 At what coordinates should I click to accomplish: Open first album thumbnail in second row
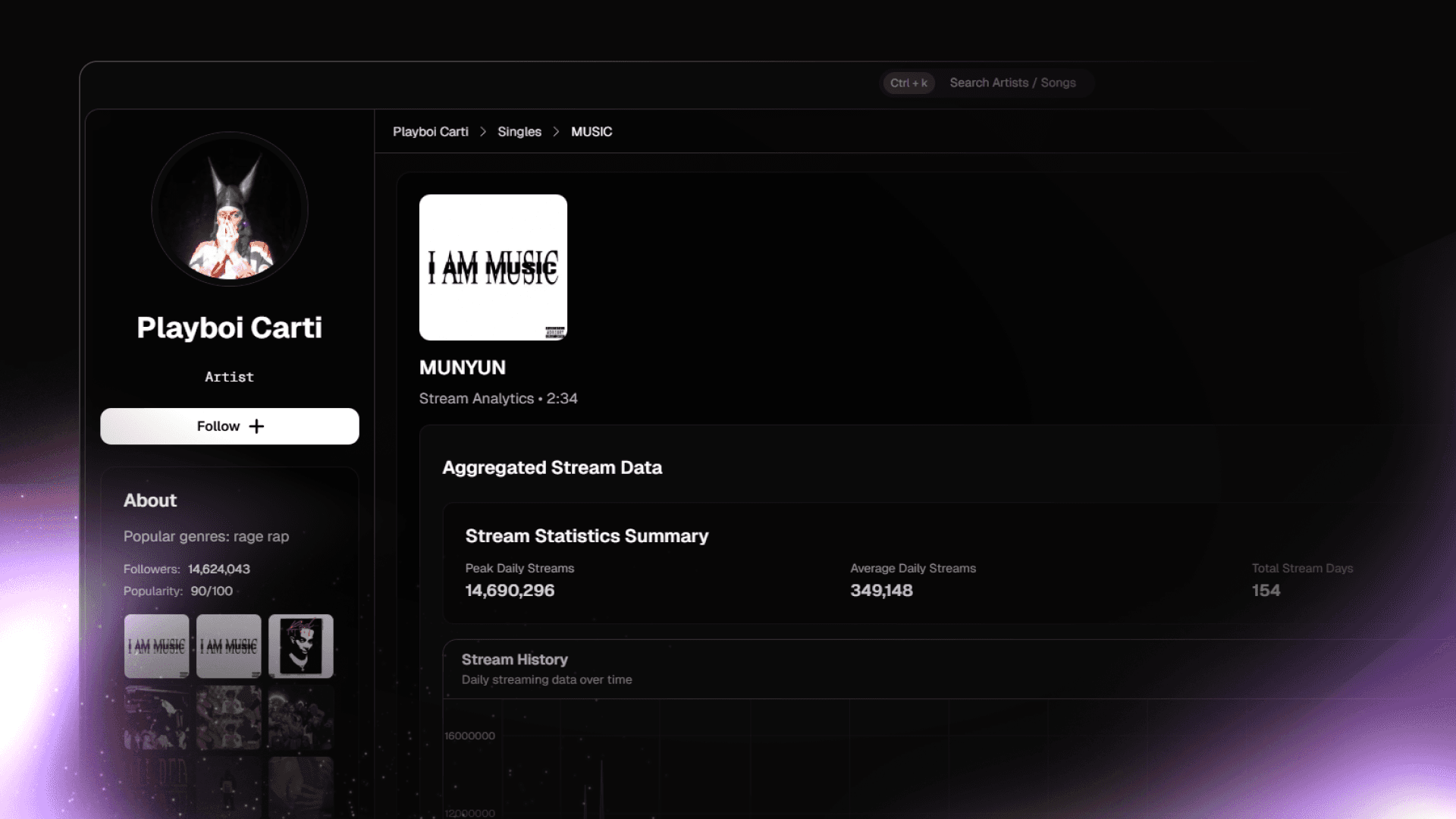[x=156, y=717]
